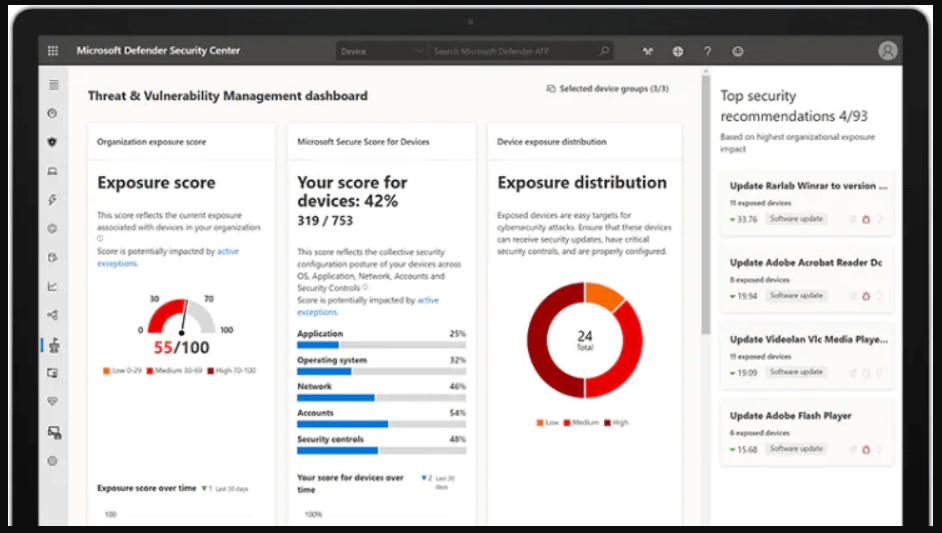Viewport: 942px width, 533px height.
Task: Click the Security controls score progress bar
Action: pyautogui.click(x=381, y=451)
